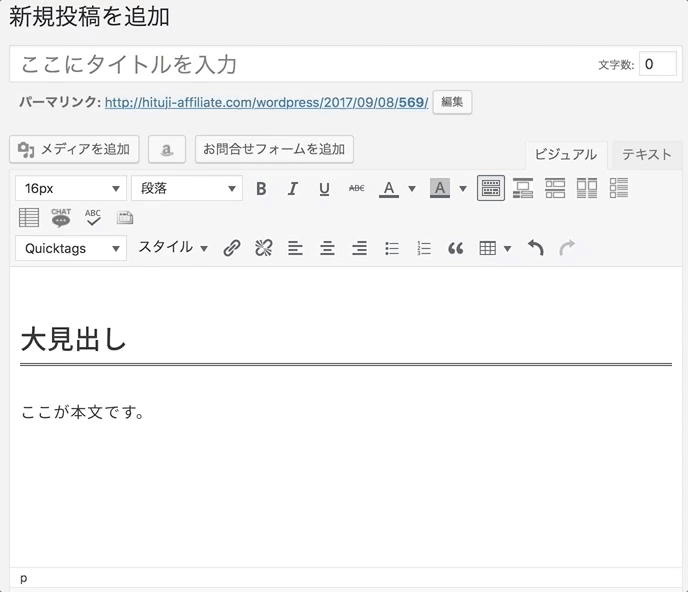Image resolution: width=688 pixels, height=592 pixels.
Task: Insert two-row layout block icon
Action: pyautogui.click(x=555, y=188)
